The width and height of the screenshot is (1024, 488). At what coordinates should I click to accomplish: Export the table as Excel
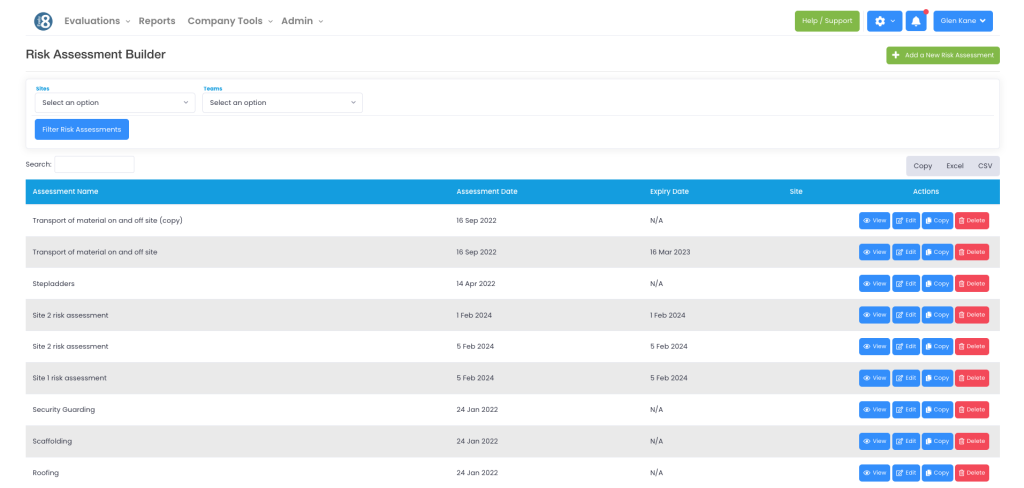[x=955, y=166]
